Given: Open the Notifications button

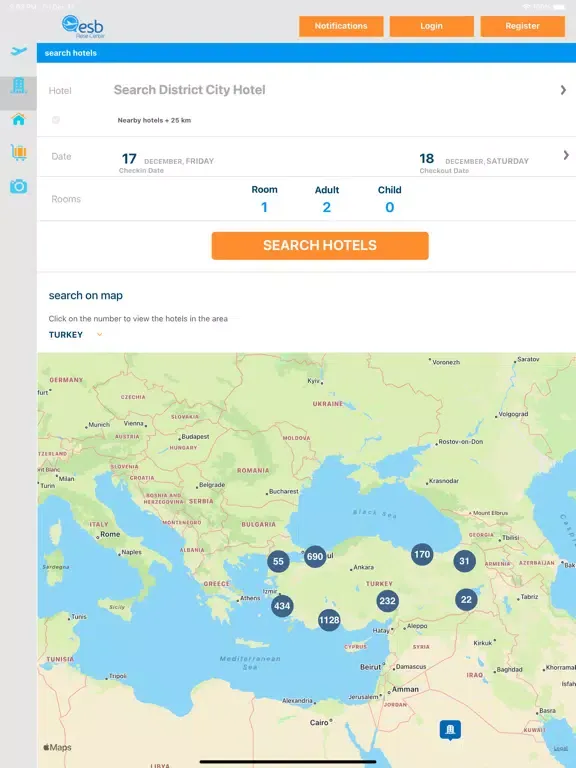Looking at the screenshot, I should pos(341,26).
